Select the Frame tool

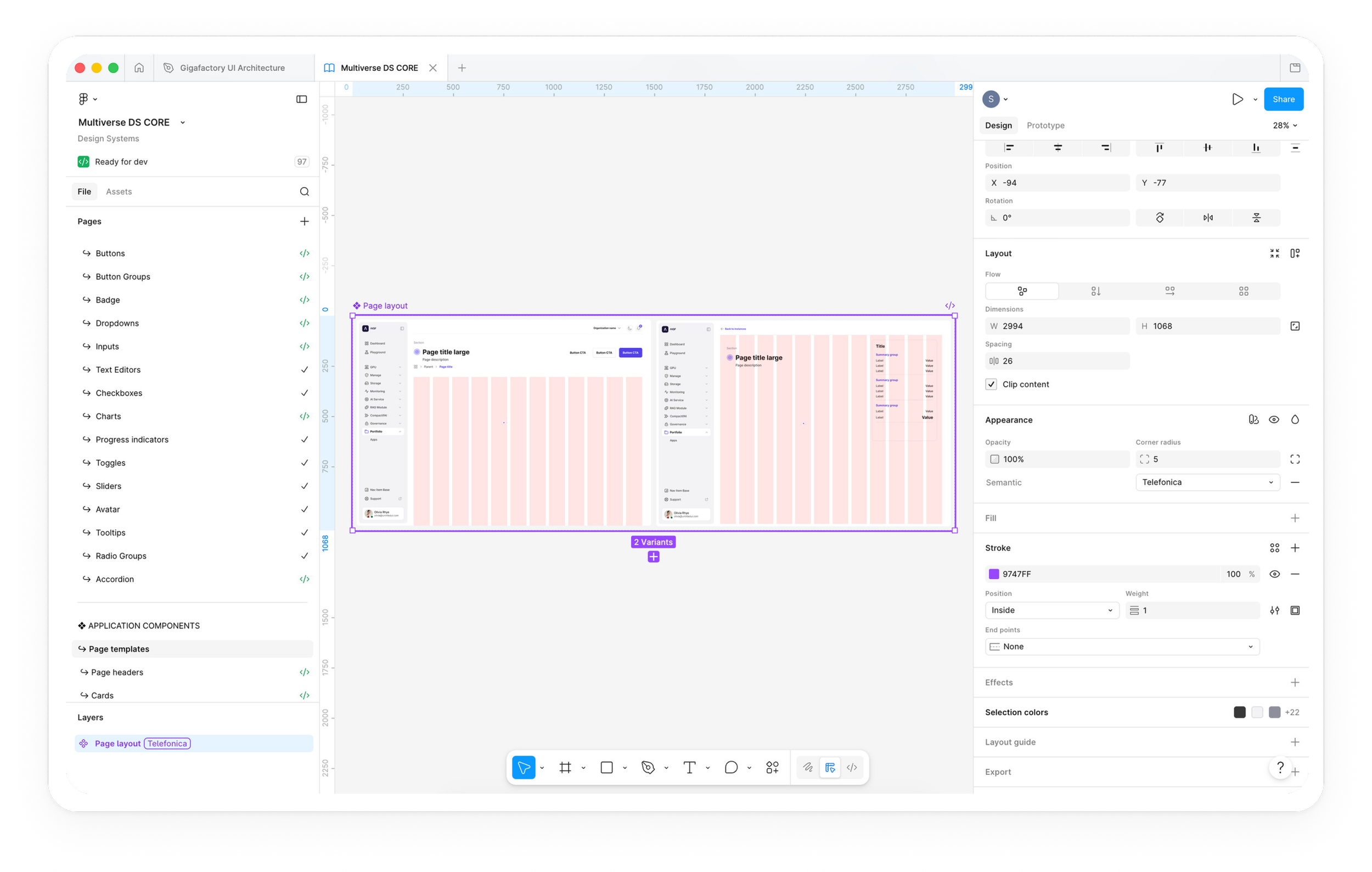click(x=565, y=767)
